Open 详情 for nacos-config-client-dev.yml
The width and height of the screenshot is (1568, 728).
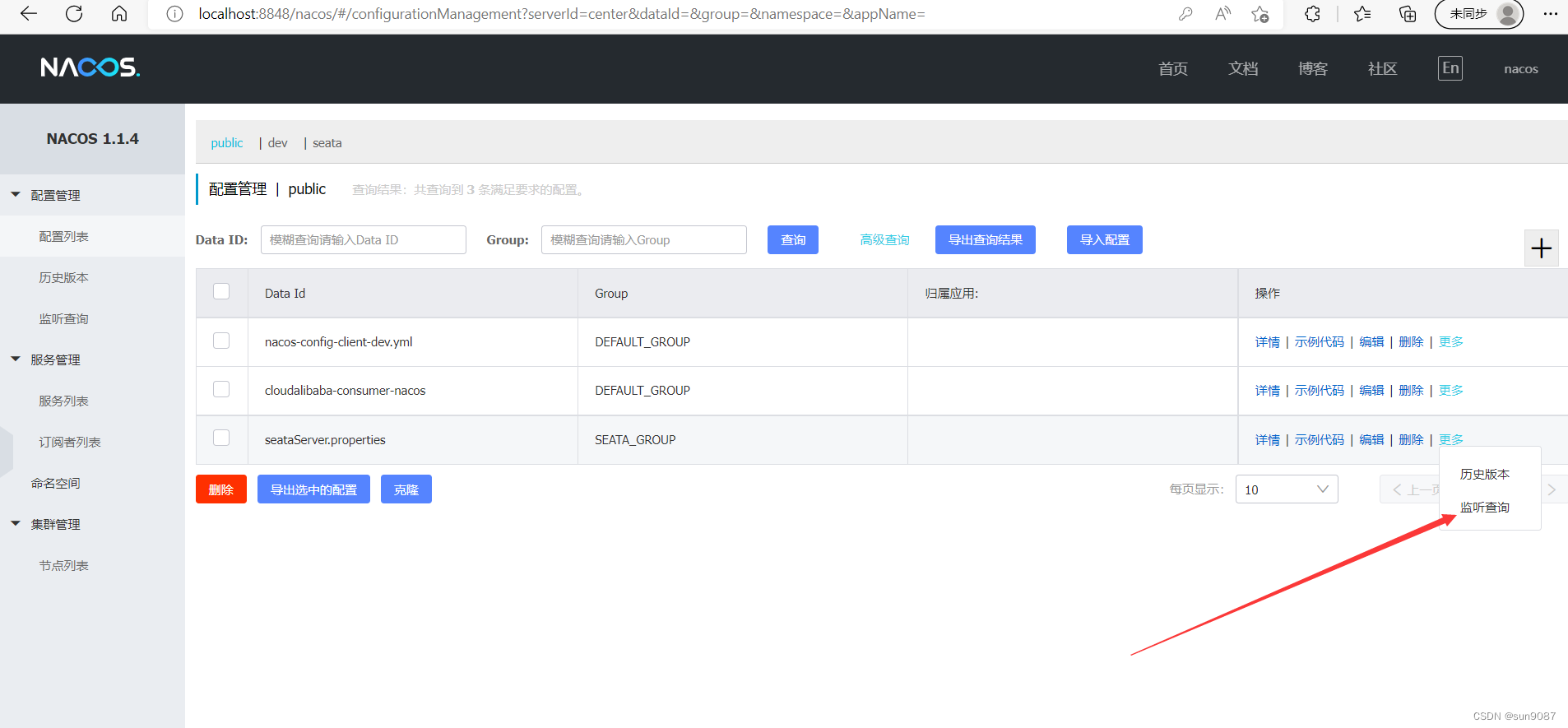pos(1268,341)
